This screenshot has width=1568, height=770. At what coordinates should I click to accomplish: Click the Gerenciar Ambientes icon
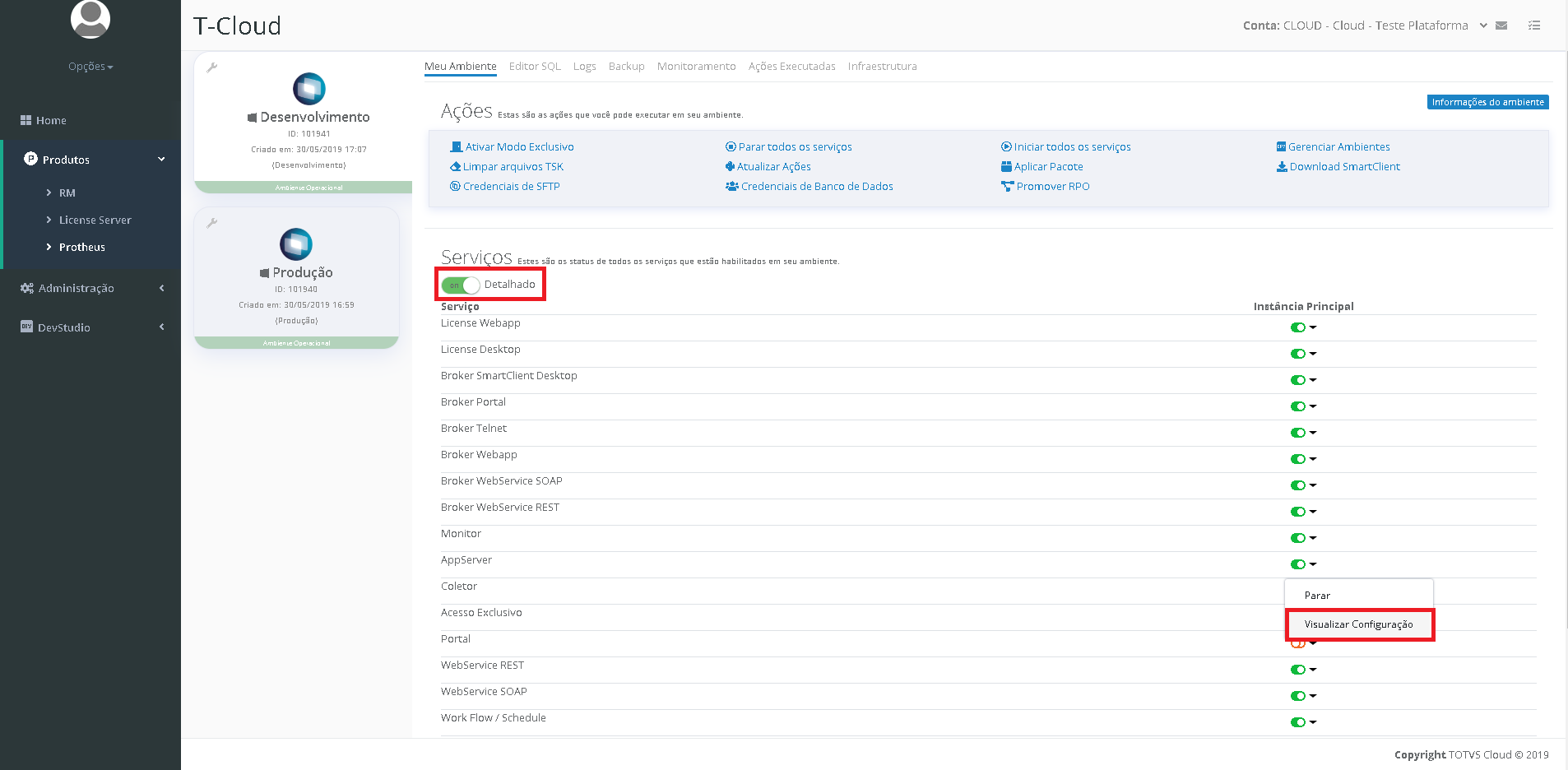pos(1281,147)
